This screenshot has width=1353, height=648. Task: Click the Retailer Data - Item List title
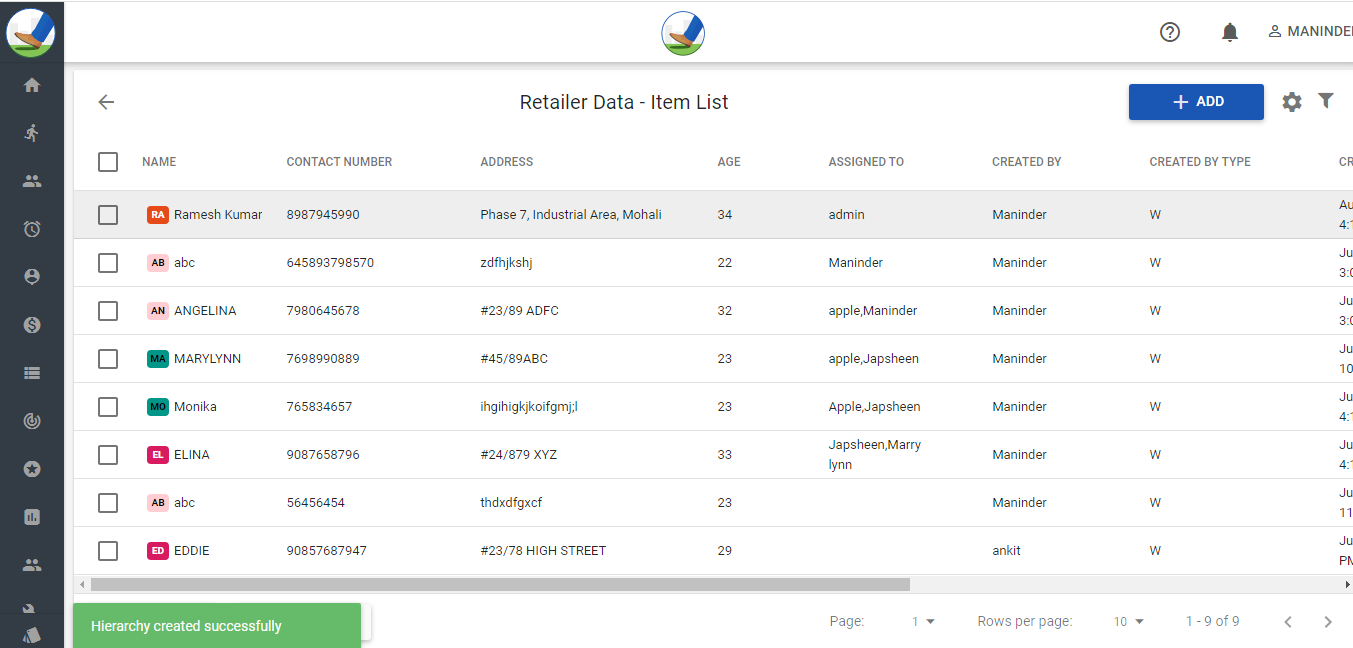624,102
